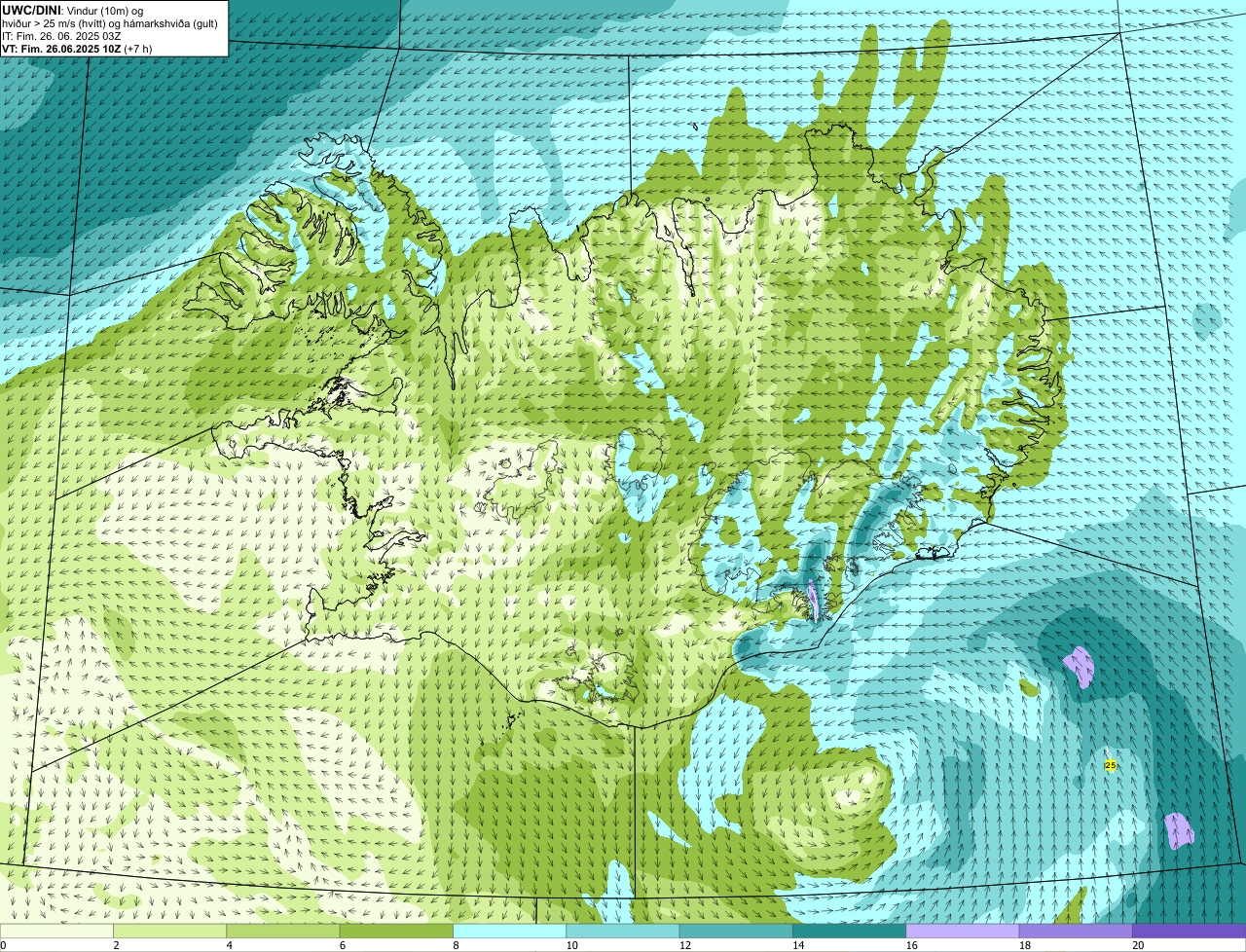Click the purple wind patch southeast of the "25" marker
1246x952 pixels.
point(1179,830)
